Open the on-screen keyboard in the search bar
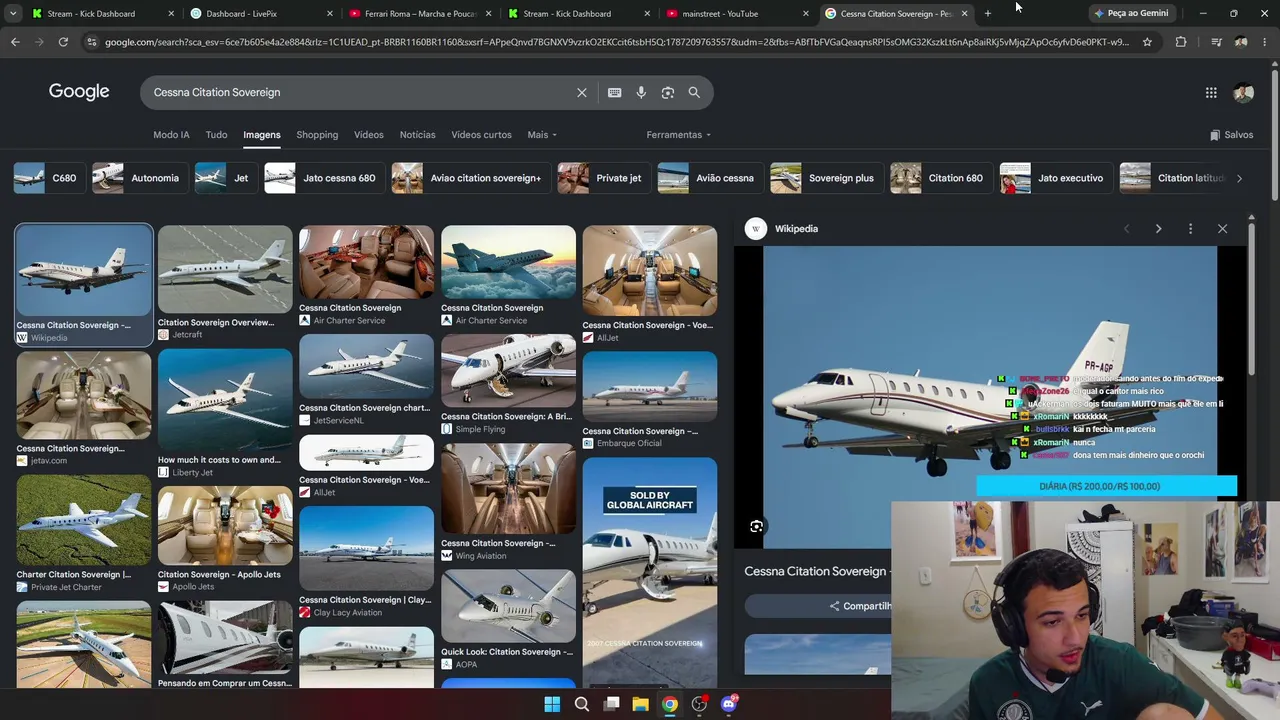 (615, 92)
